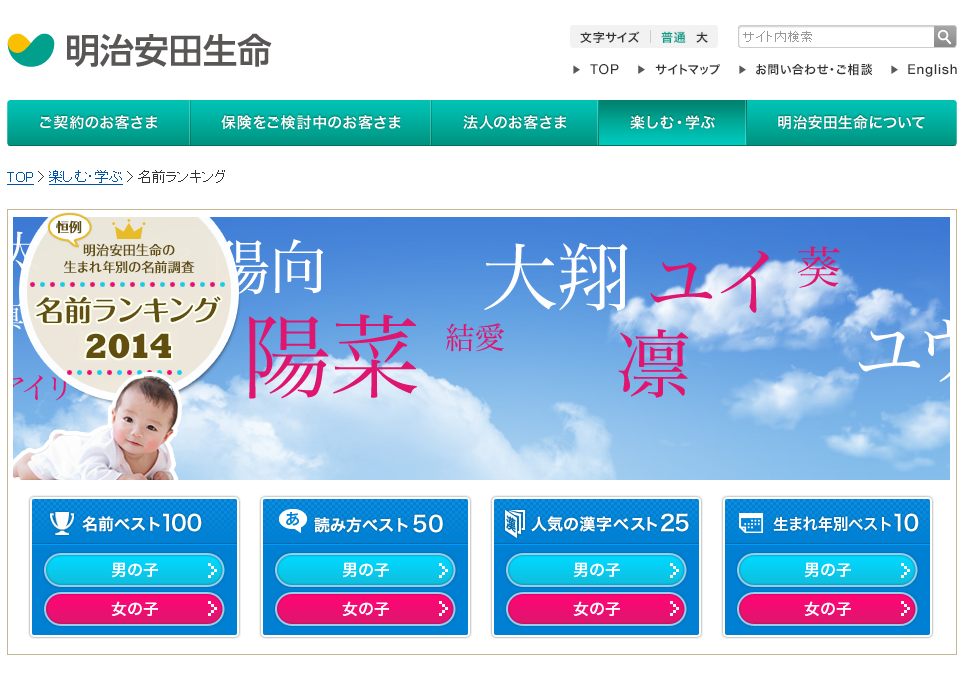The height and width of the screenshot is (682, 960).
Task: Click the calendar icon beside 生まれ年別ベスト10
Action: coord(751,523)
